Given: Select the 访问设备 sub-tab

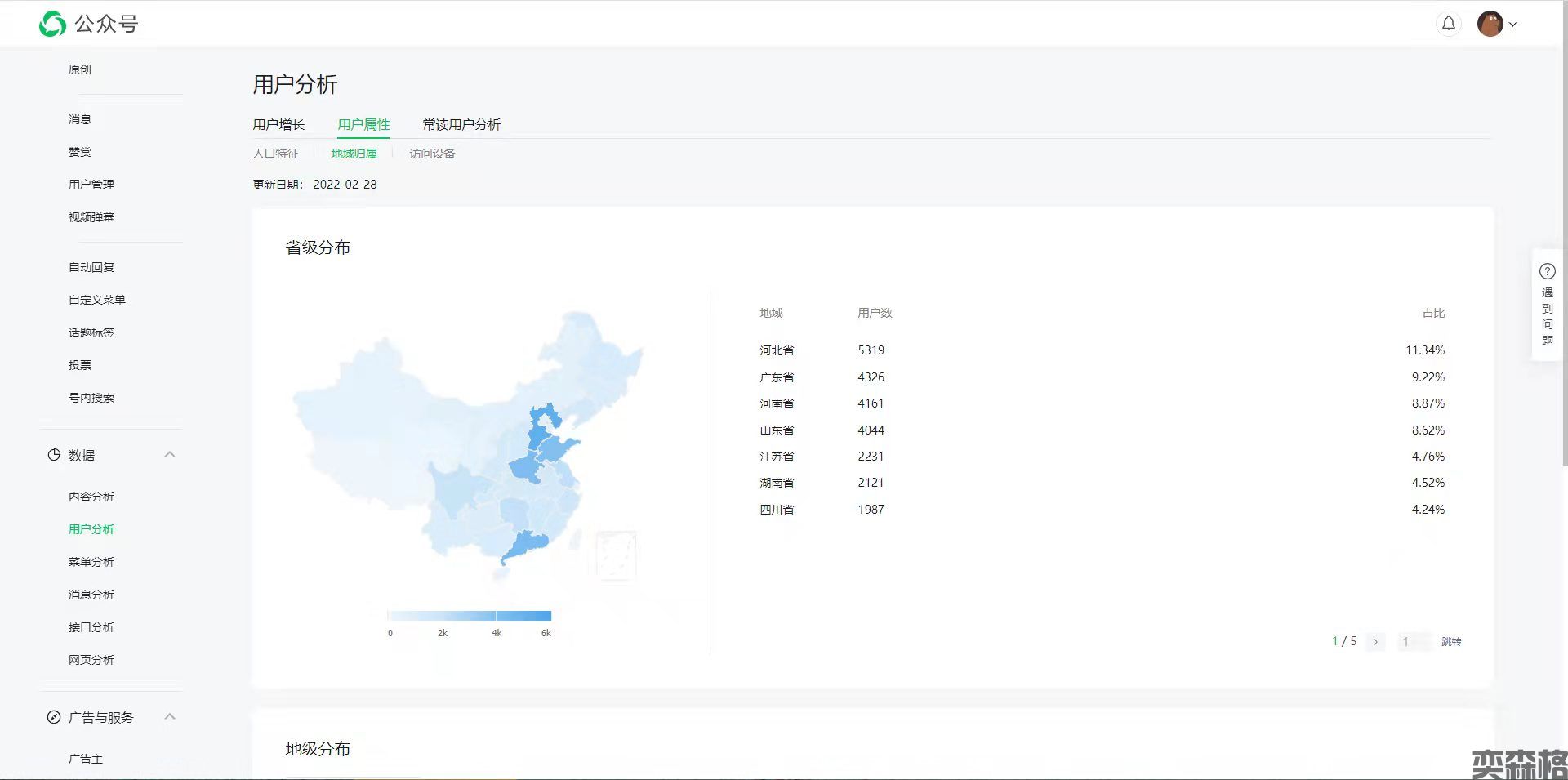Looking at the screenshot, I should 432,154.
